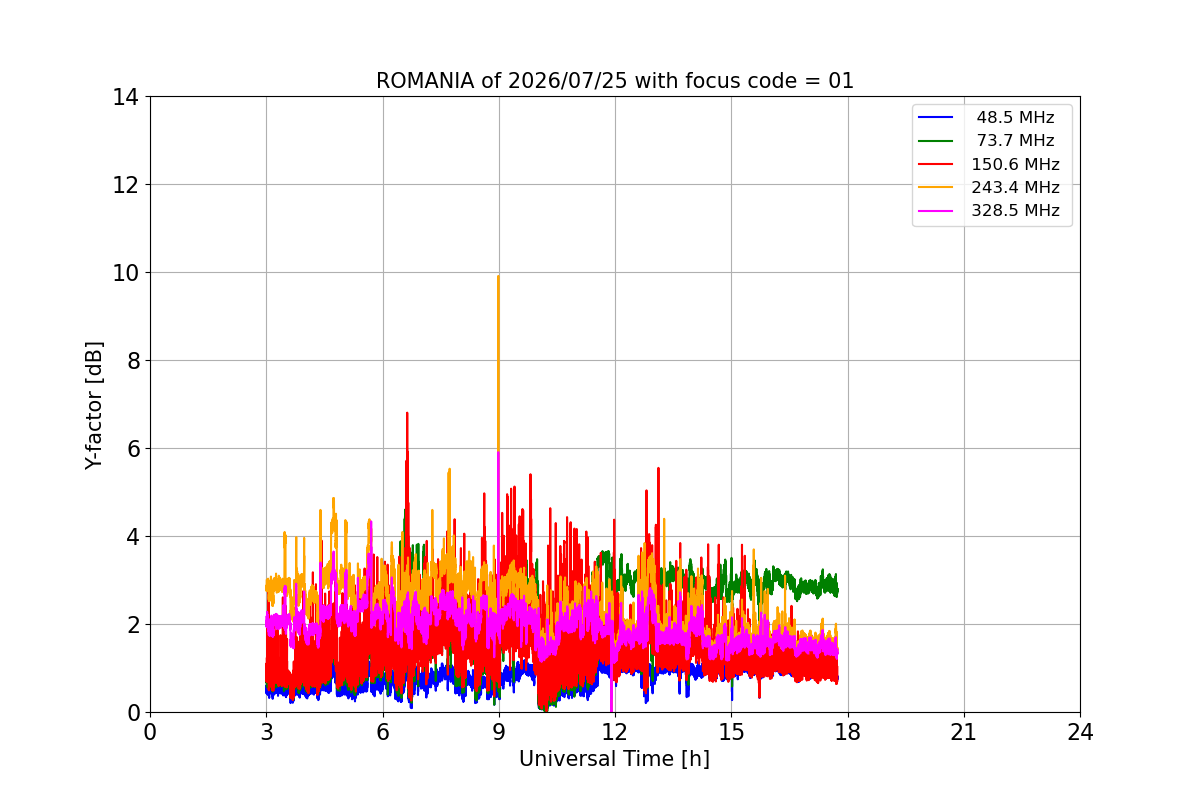Select the 328.5 MHz legend label

tap(1015, 211)
